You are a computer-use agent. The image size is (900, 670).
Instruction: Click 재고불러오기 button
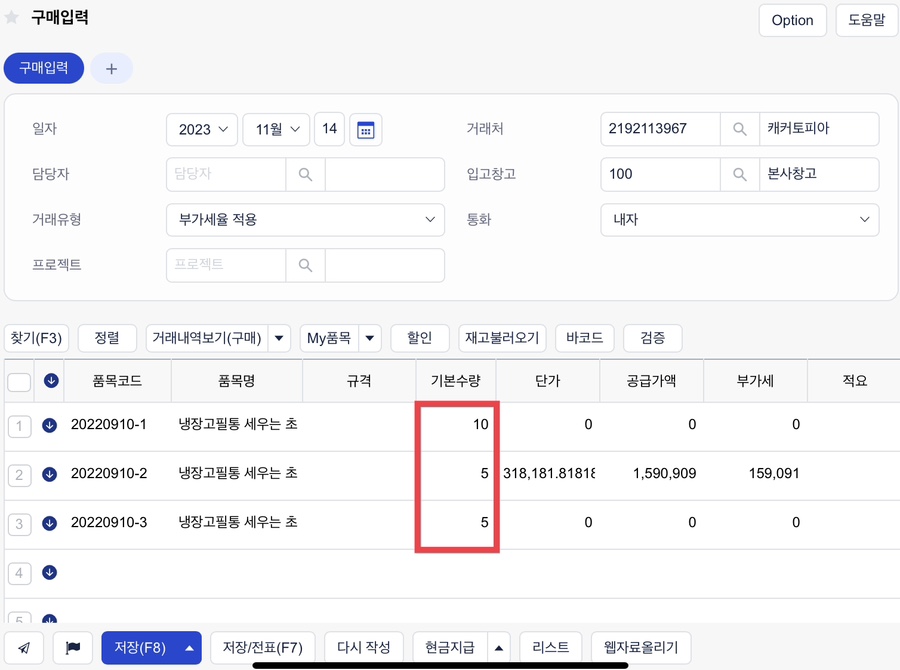coord(502,338)
